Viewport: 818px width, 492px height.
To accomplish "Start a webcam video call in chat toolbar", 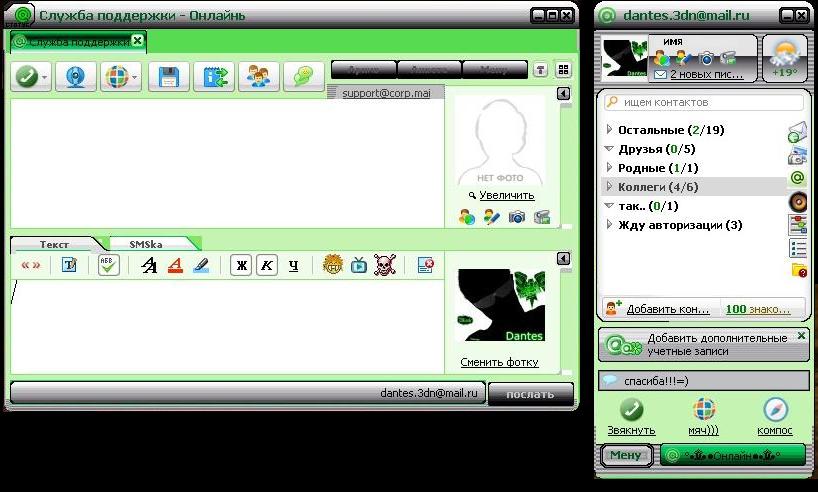I will (x=76, y=77).
